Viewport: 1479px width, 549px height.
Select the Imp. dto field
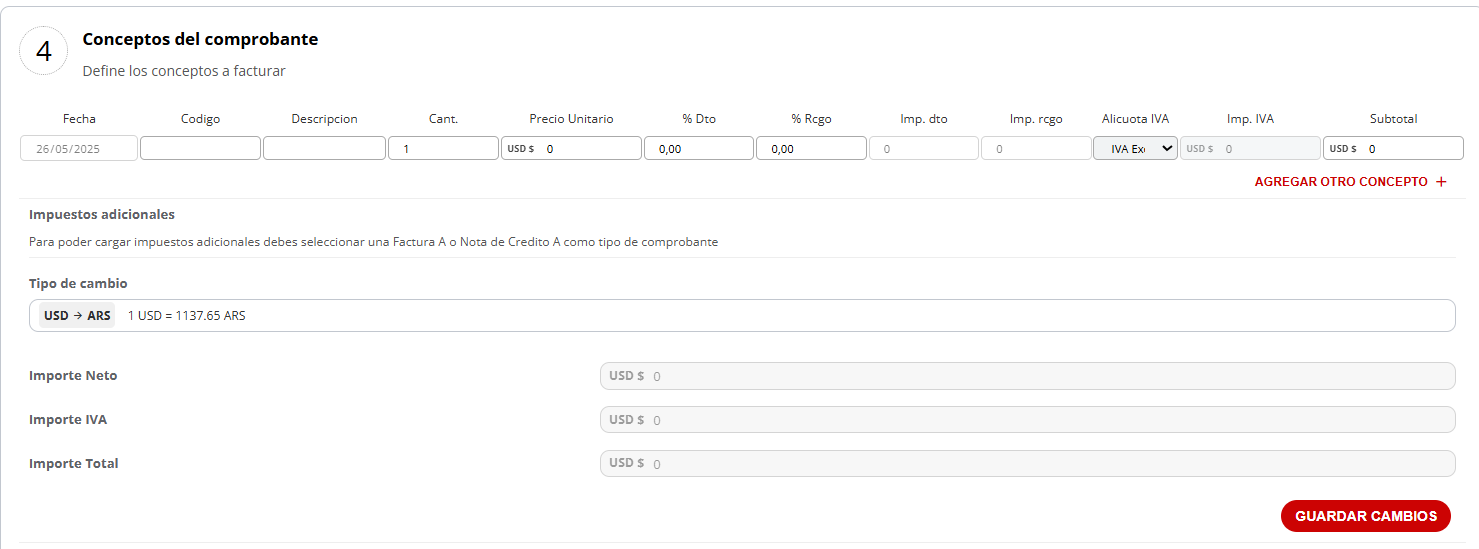pos(923,148)
